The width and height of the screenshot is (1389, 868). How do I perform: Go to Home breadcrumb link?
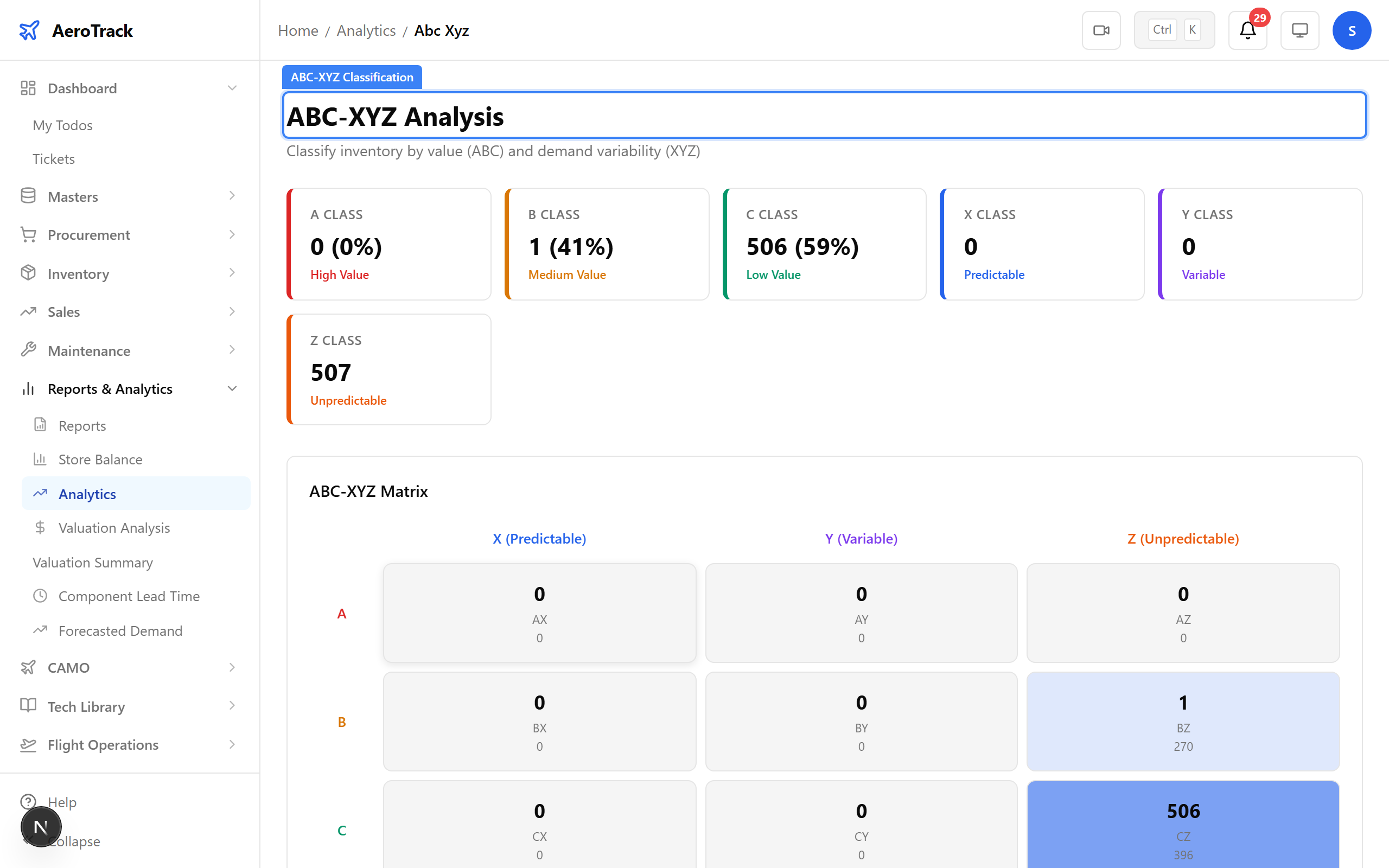pyautogui.click(x=297, y=30)
